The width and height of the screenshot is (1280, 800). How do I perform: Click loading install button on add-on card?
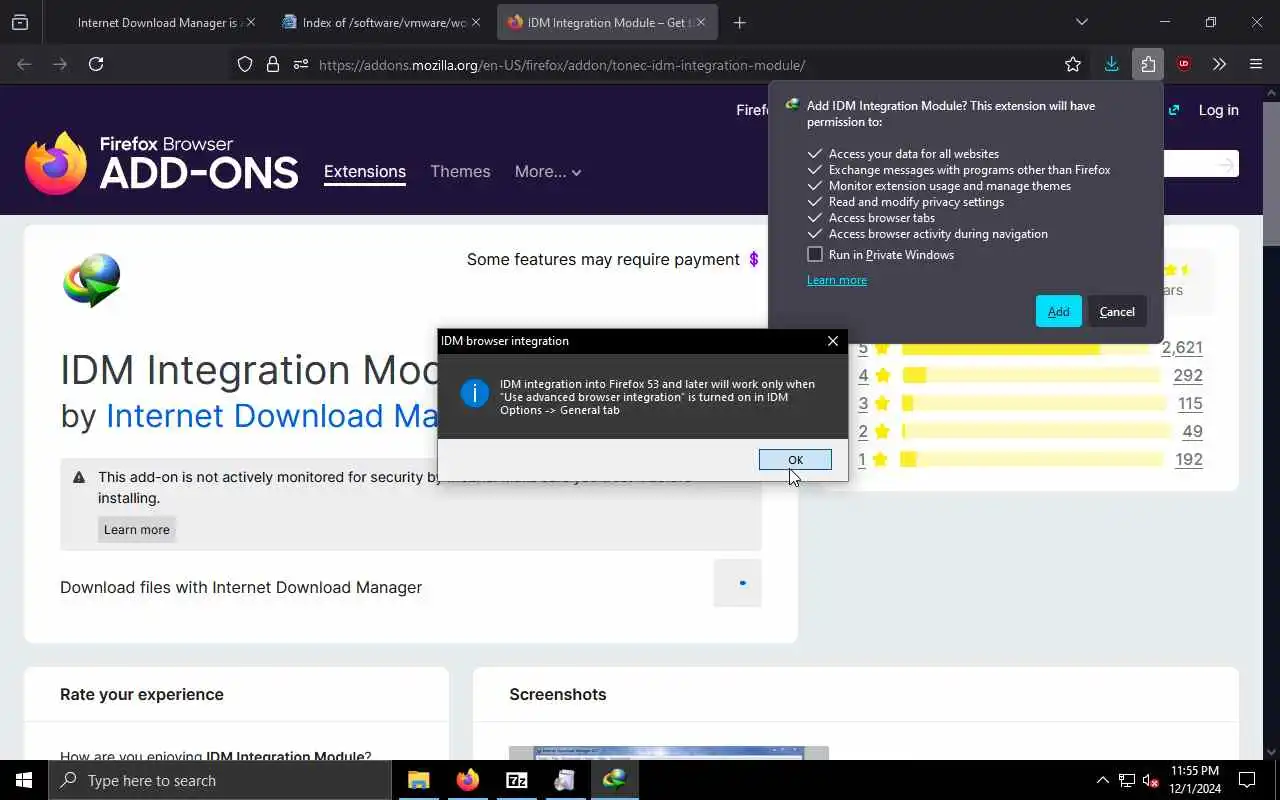(738, 583)
